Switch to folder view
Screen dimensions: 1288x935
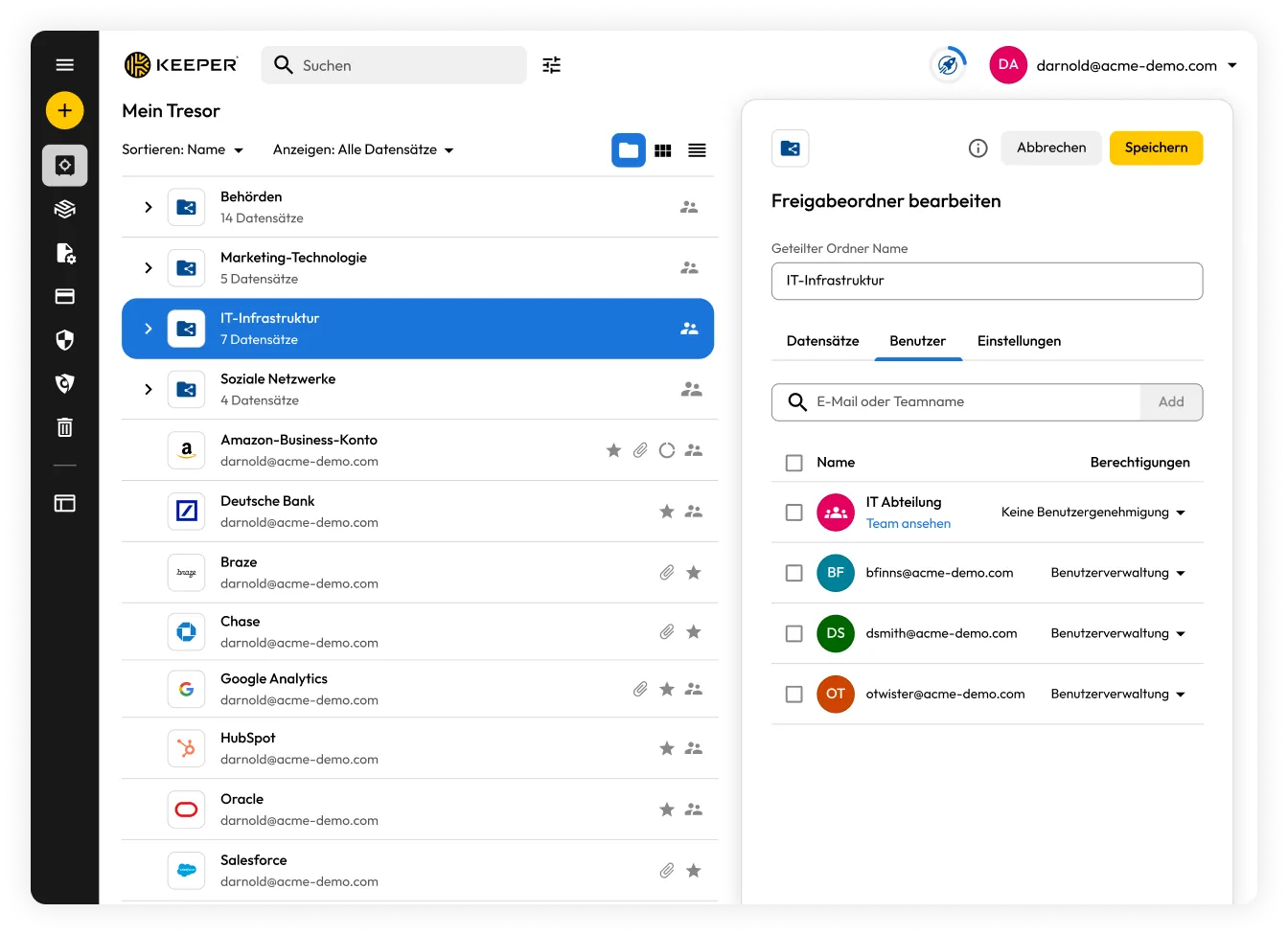[629, 150]
